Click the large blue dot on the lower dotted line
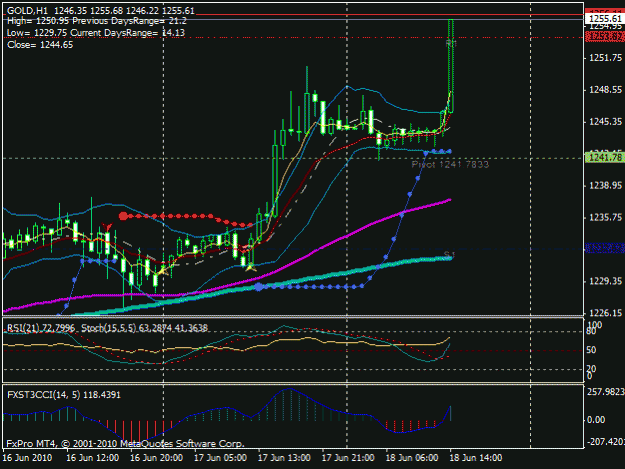 pos(259,287)
